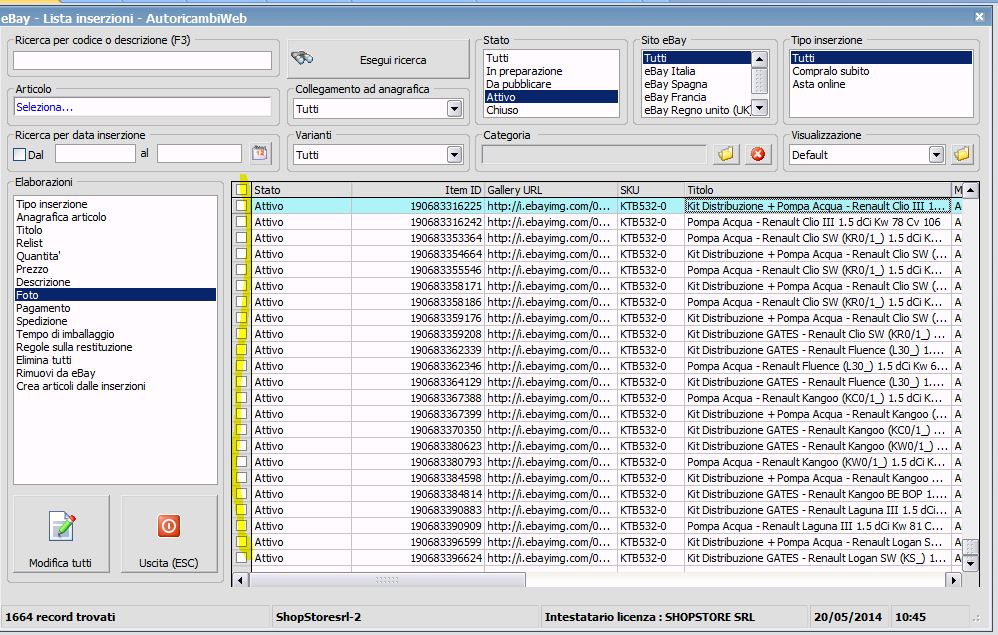Expand the Visualizzazione Default dropdown
The image size is (998, 635).
point(936,155)
